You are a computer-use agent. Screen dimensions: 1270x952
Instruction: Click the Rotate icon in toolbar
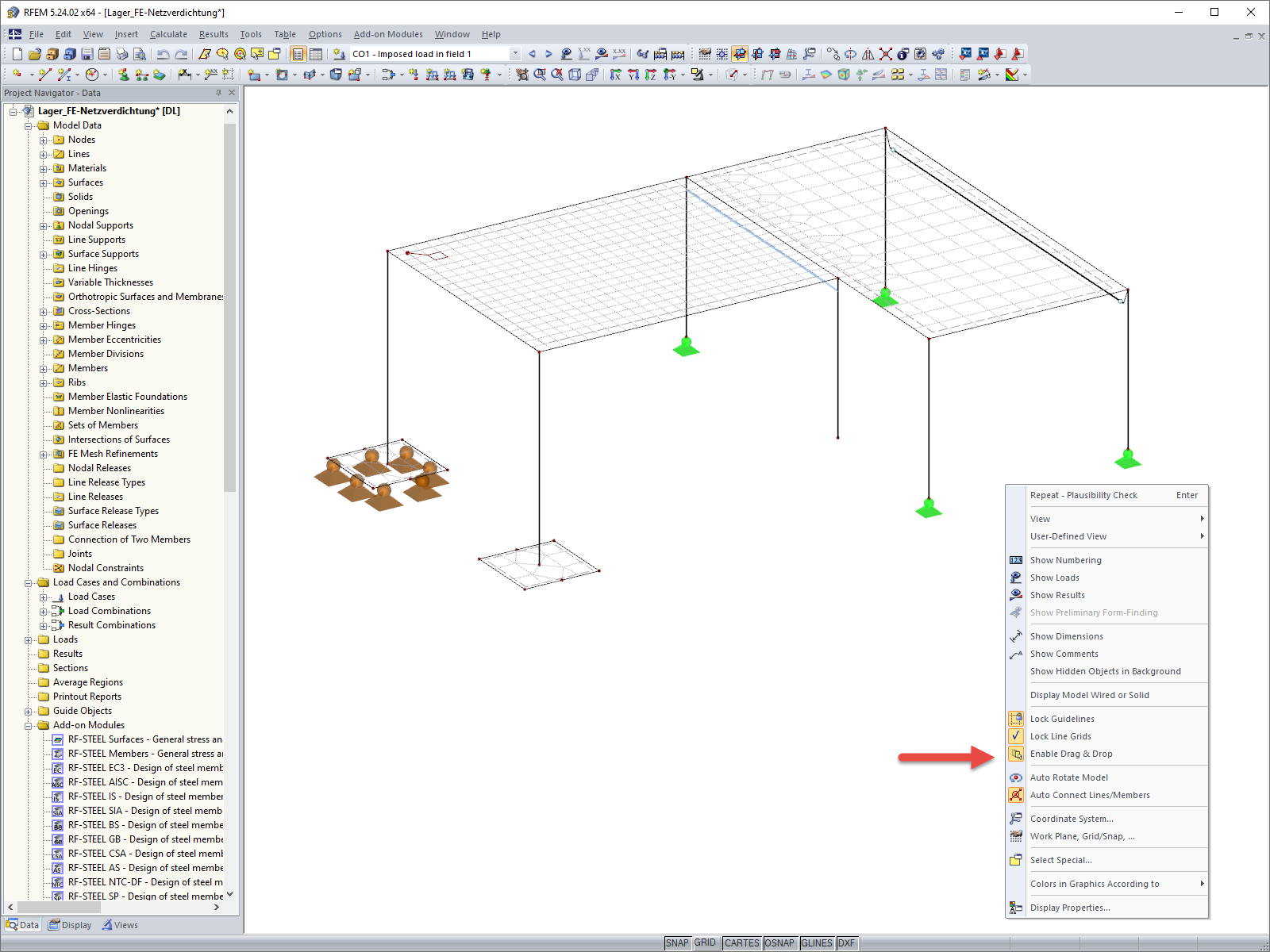click(850, 54)
